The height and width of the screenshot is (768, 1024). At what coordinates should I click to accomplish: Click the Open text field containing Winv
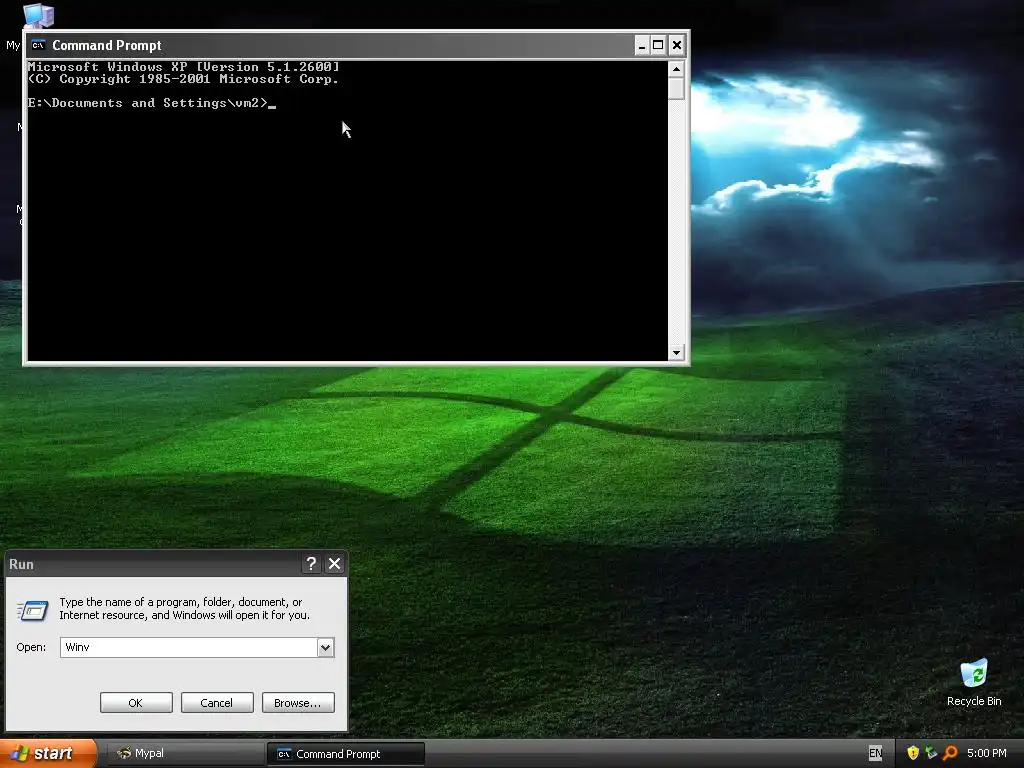pyautogui.click(x=189, y=647)
